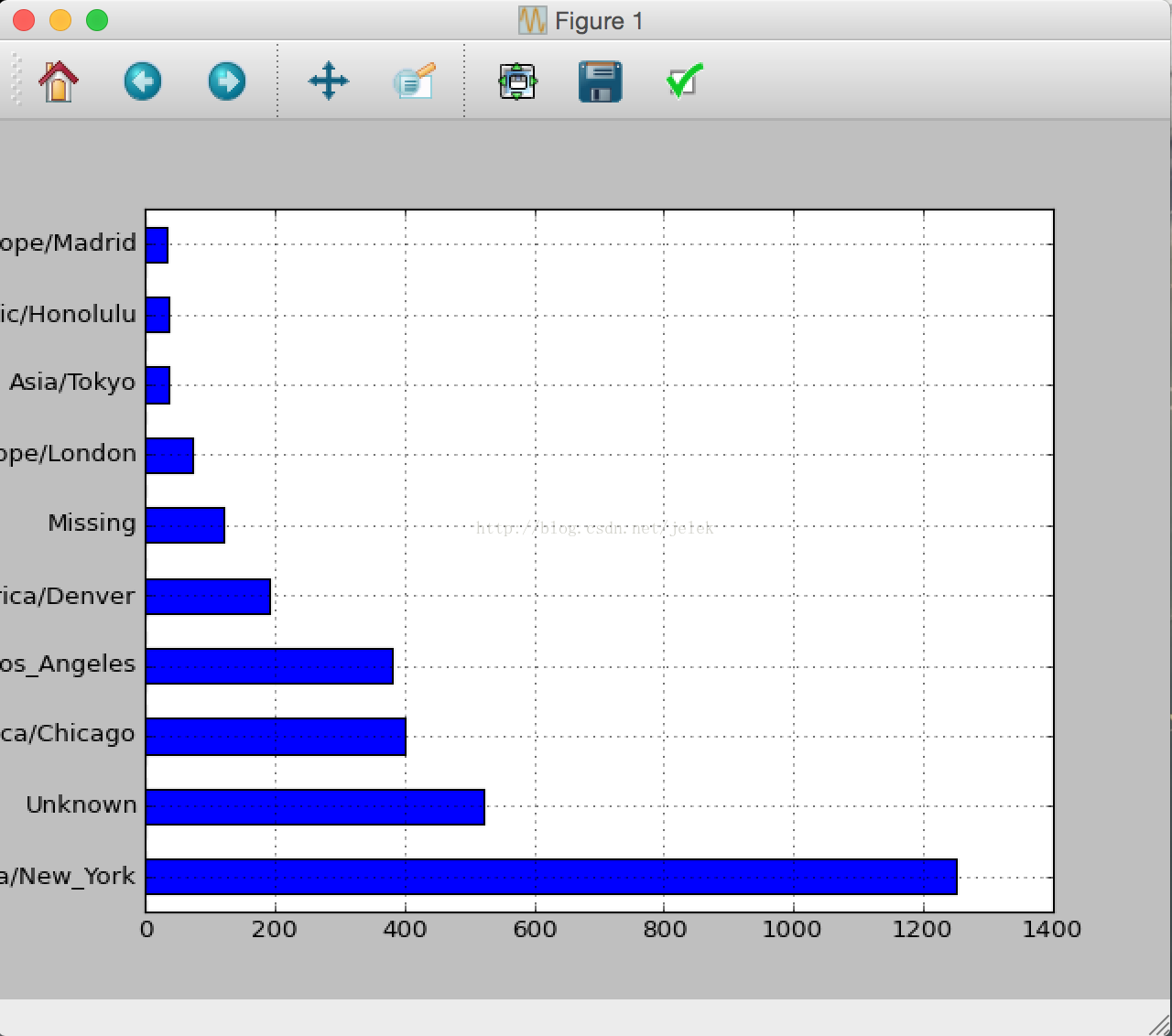1172x1036 pixels.
Task: Reset the plot with the Home icon
Action: (59, 81)
